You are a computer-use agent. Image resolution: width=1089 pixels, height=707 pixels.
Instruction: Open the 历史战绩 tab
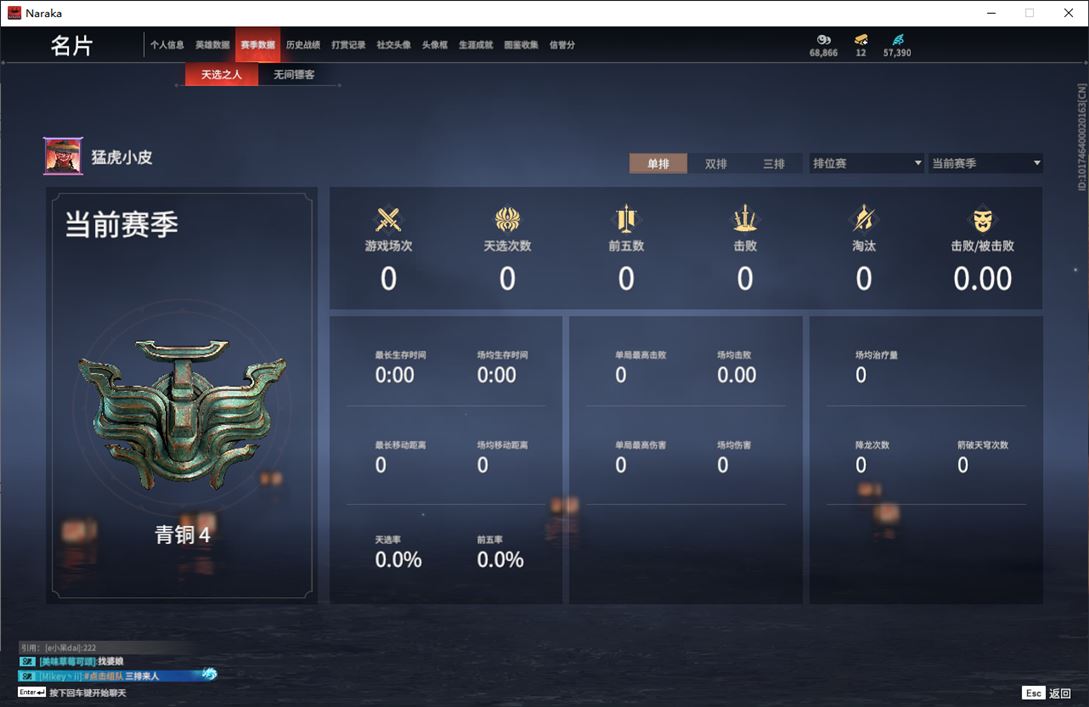tap(303, 45)
